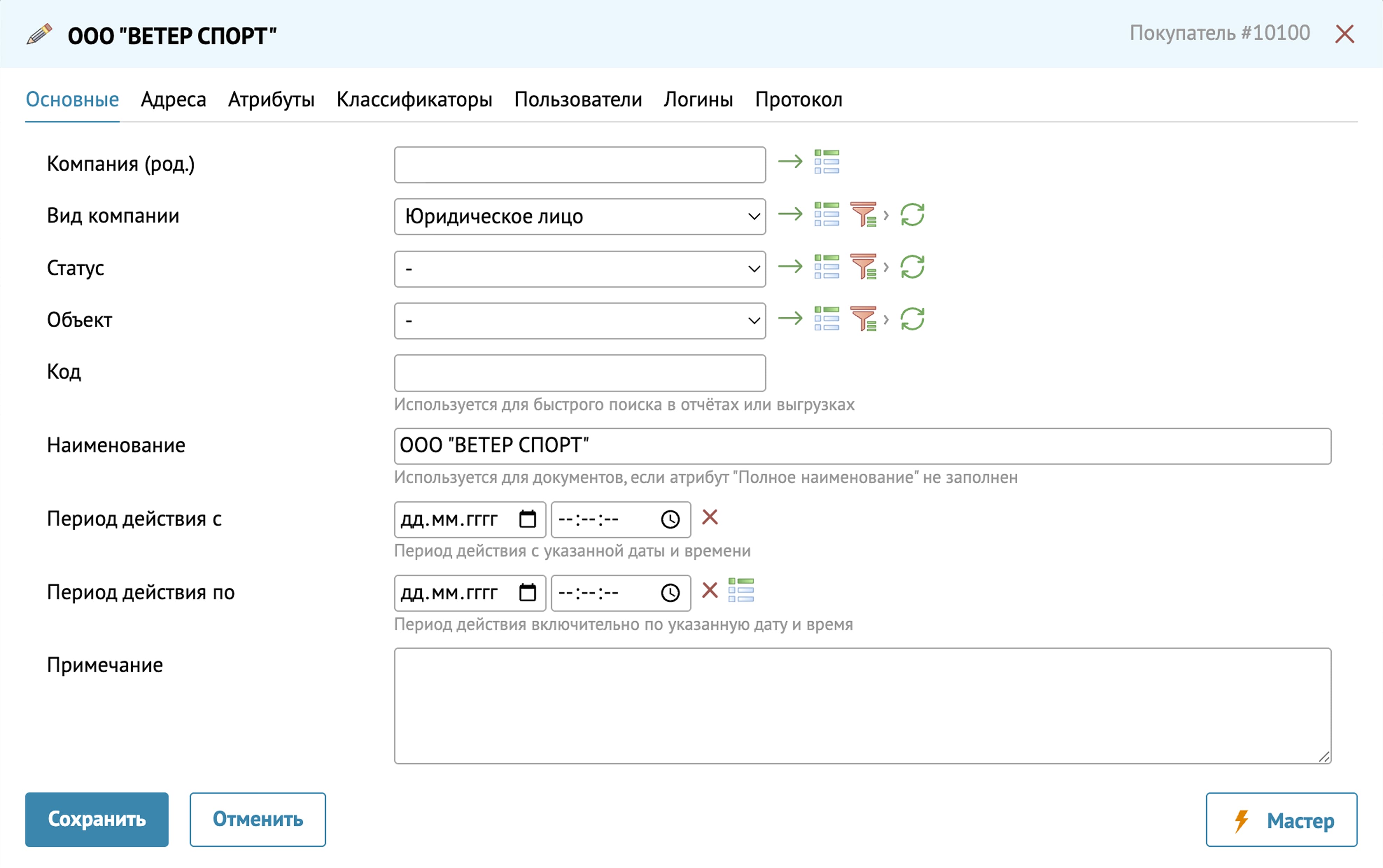Viewport: 1383px width, 868px height.
Task: Open the calendar picker for Период действия с
Action: [527, 519]
